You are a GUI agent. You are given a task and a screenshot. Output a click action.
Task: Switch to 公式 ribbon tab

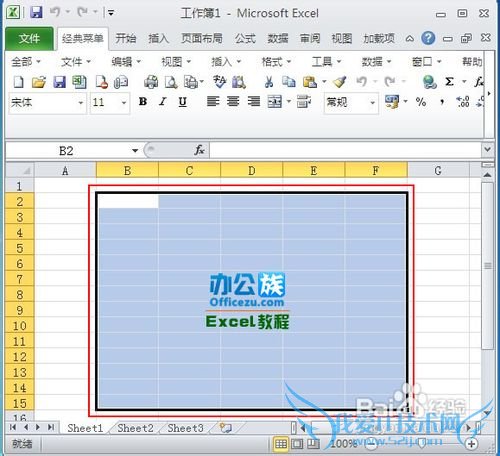coord(245,39)
